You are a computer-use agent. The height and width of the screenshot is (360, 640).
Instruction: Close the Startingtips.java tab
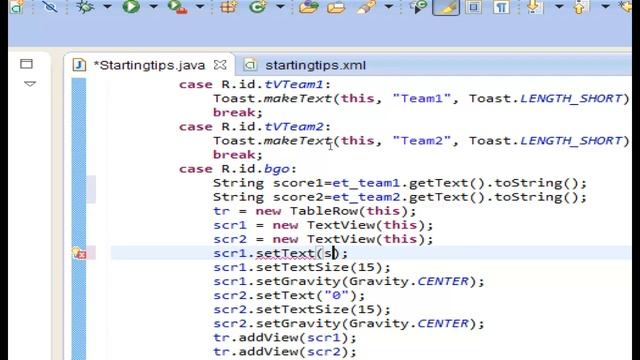(x=220, y=65)
